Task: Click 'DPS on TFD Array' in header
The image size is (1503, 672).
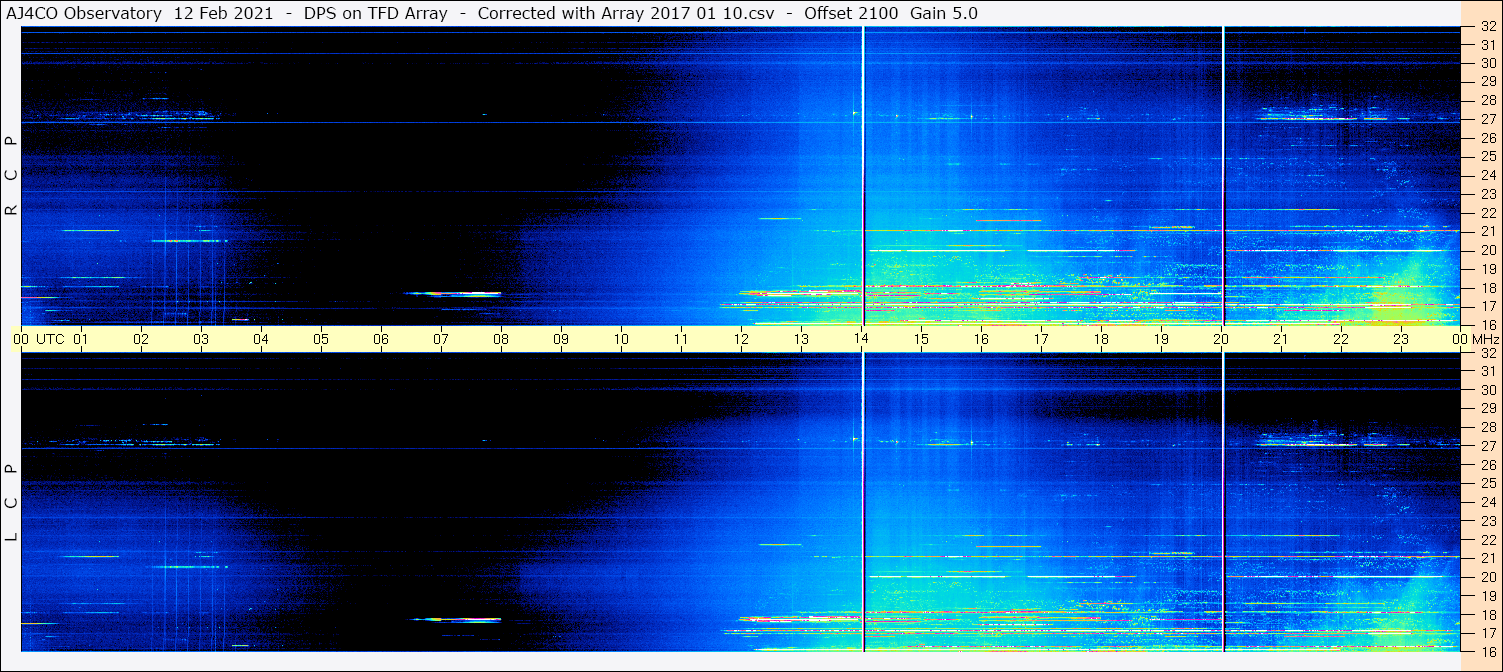Action: tap(375, 13)
